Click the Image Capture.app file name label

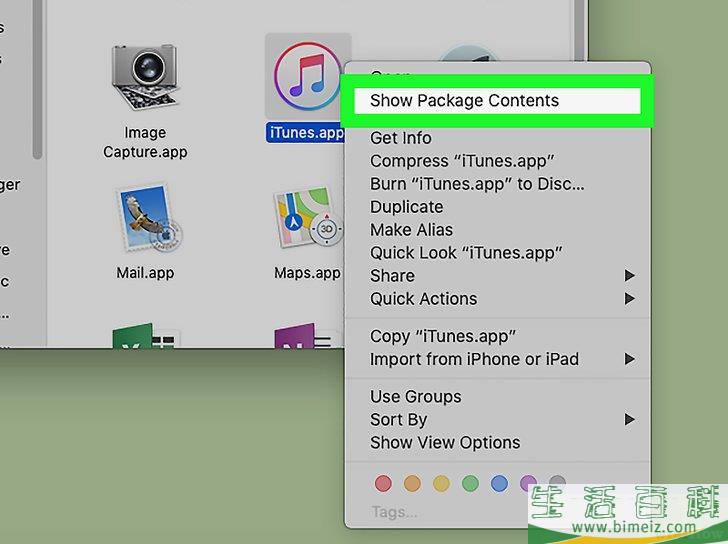click(145, 142)
